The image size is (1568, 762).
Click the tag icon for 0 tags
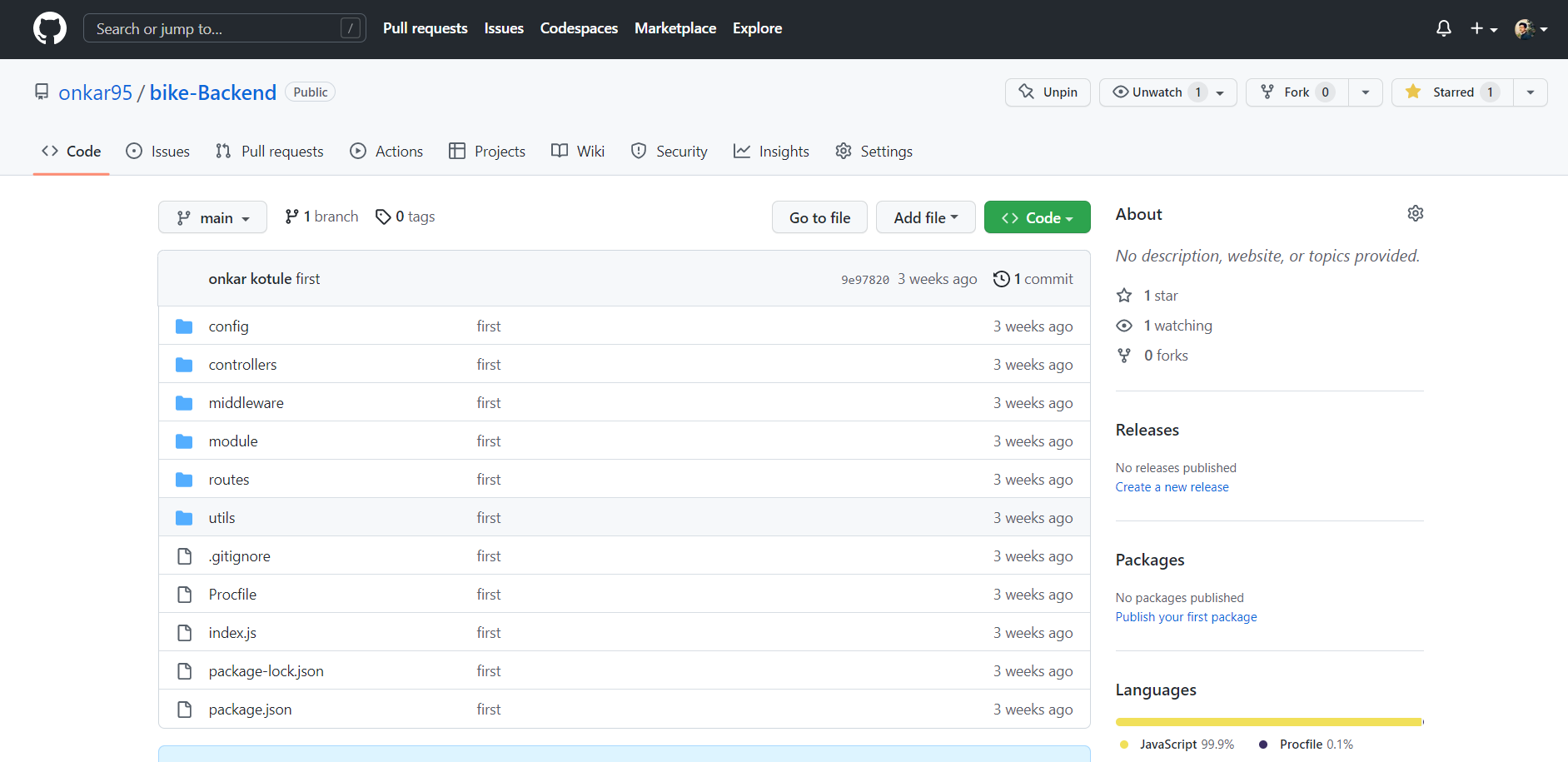383,217
